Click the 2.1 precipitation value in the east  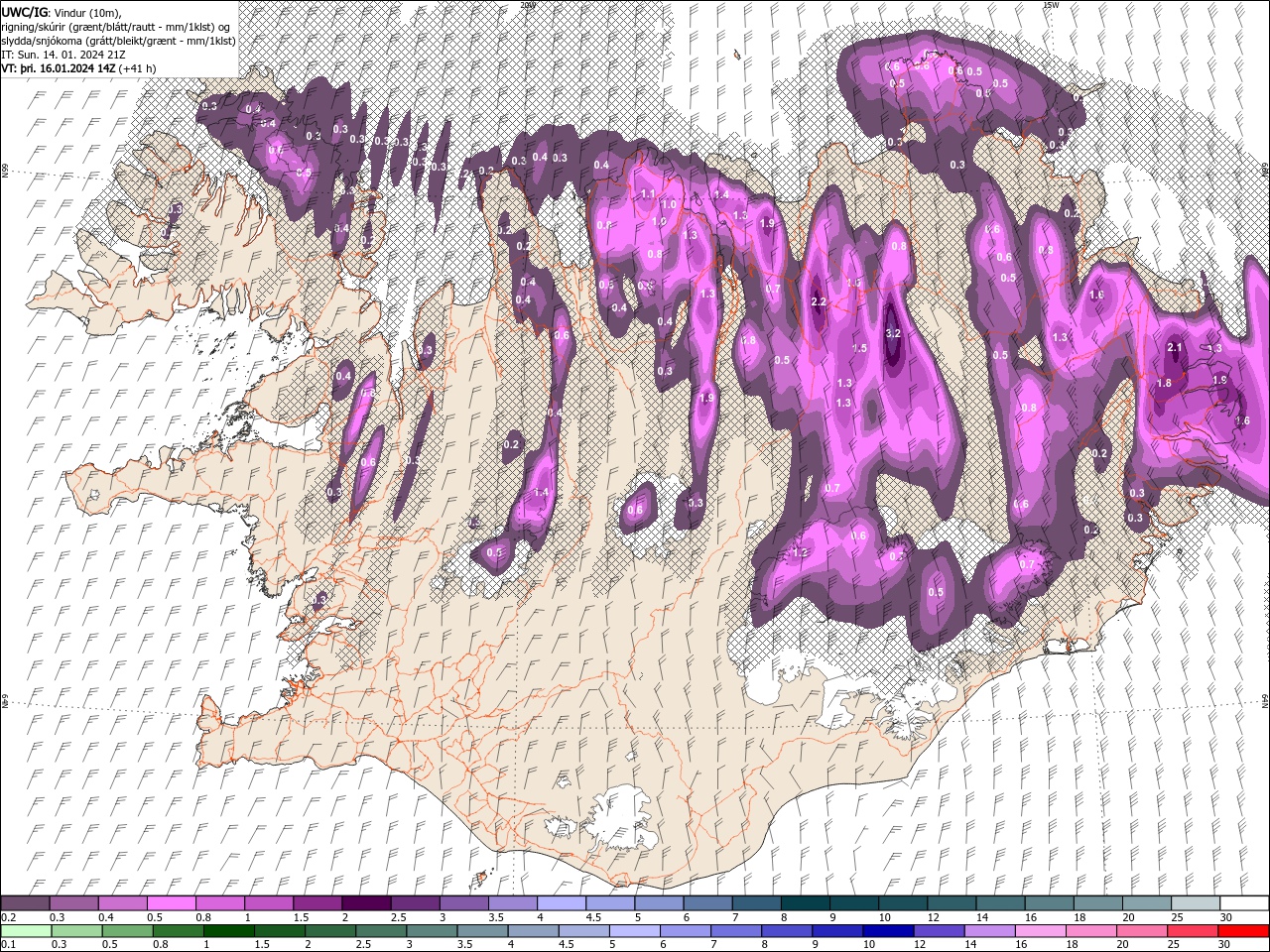(x=1176, y=347)
